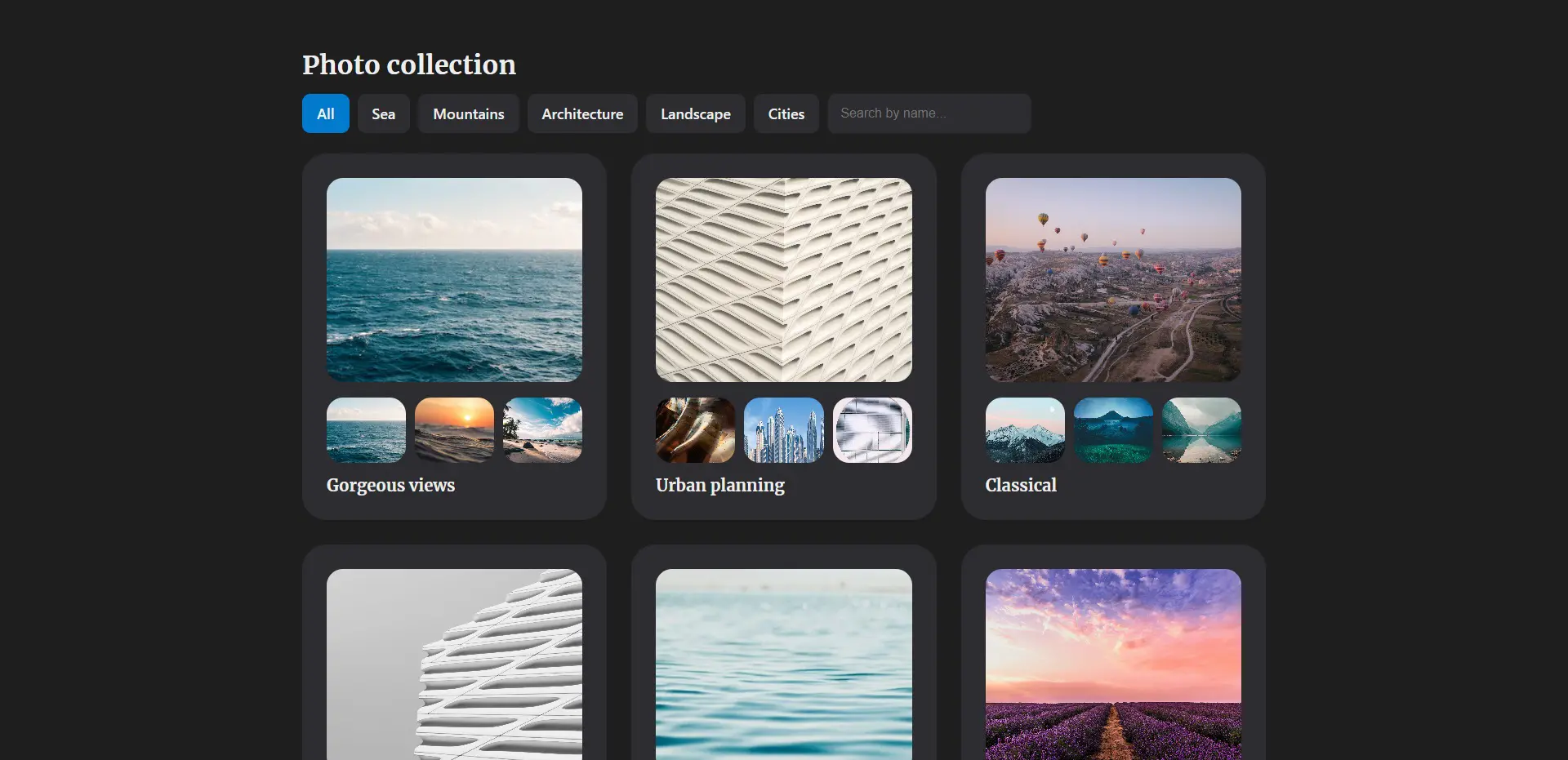Select the misty lake valley thumbnail in Classical
The height and width of the screenshot is (760, 1568).
pyautogui.click(x=1201, y=430)
